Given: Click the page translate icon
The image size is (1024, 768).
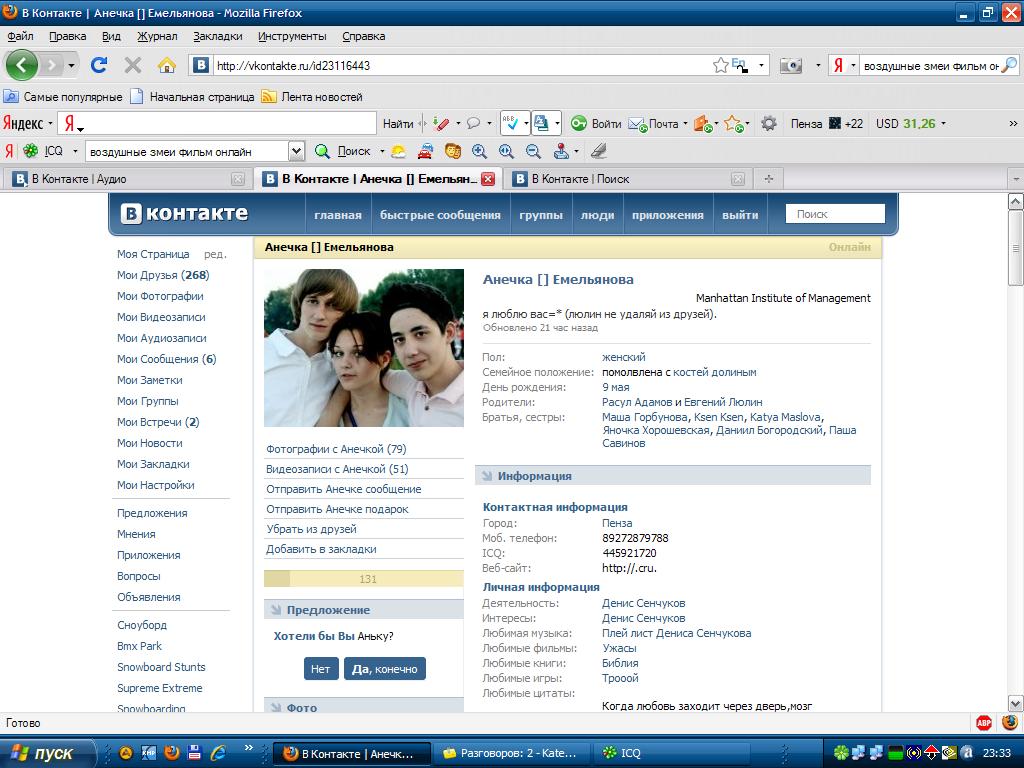Looking at the screenshot, I should click(x=541, y=123).
